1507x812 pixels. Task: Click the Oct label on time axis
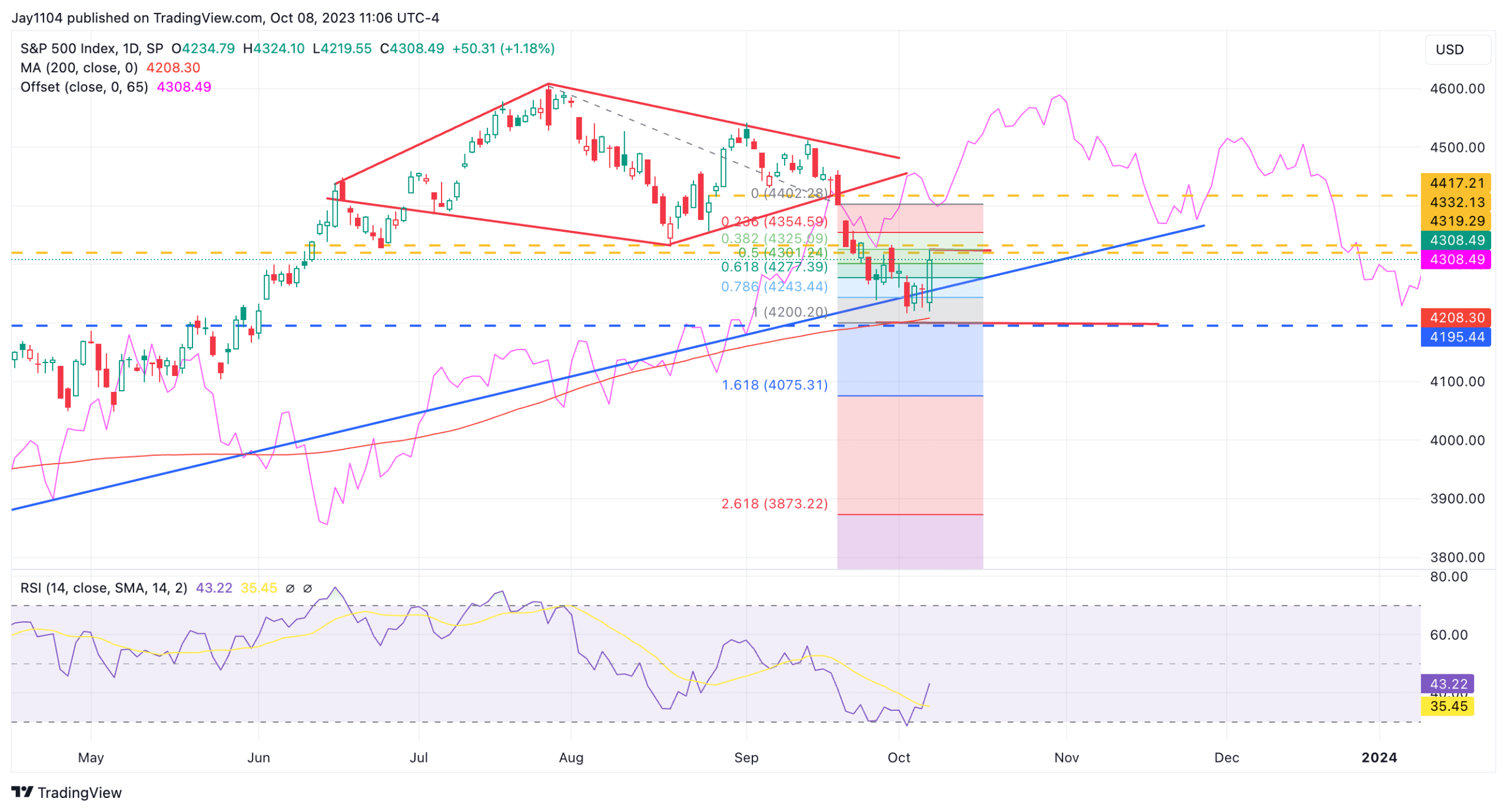click(x=899, y=758)
